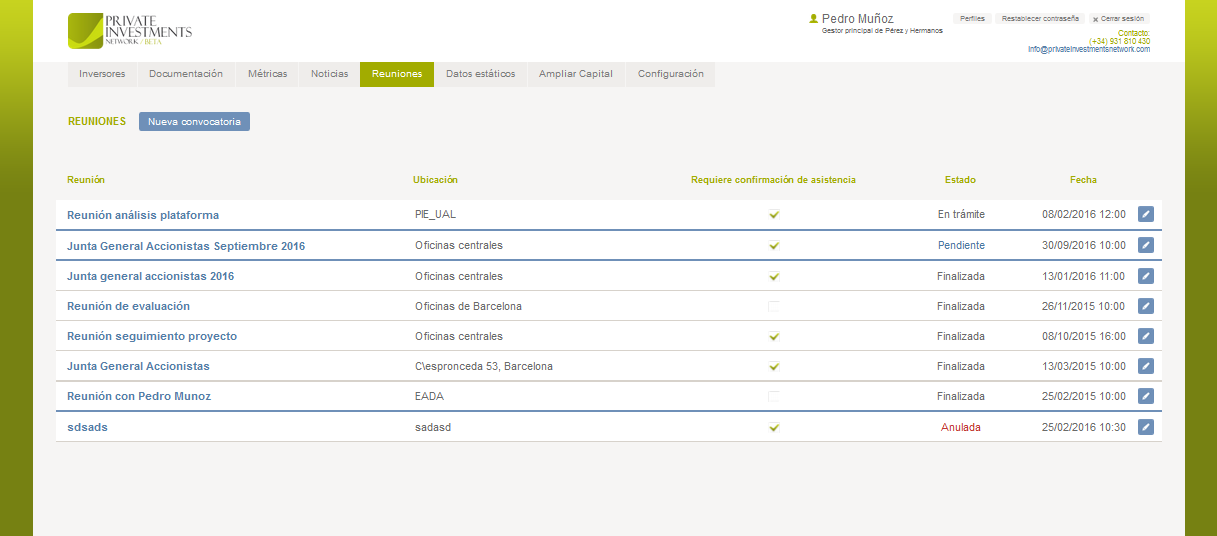Viewport: 1217px width, 536px height.
Task: Go to the Ampliar Capital tab
Action: (x=576, y=74)
